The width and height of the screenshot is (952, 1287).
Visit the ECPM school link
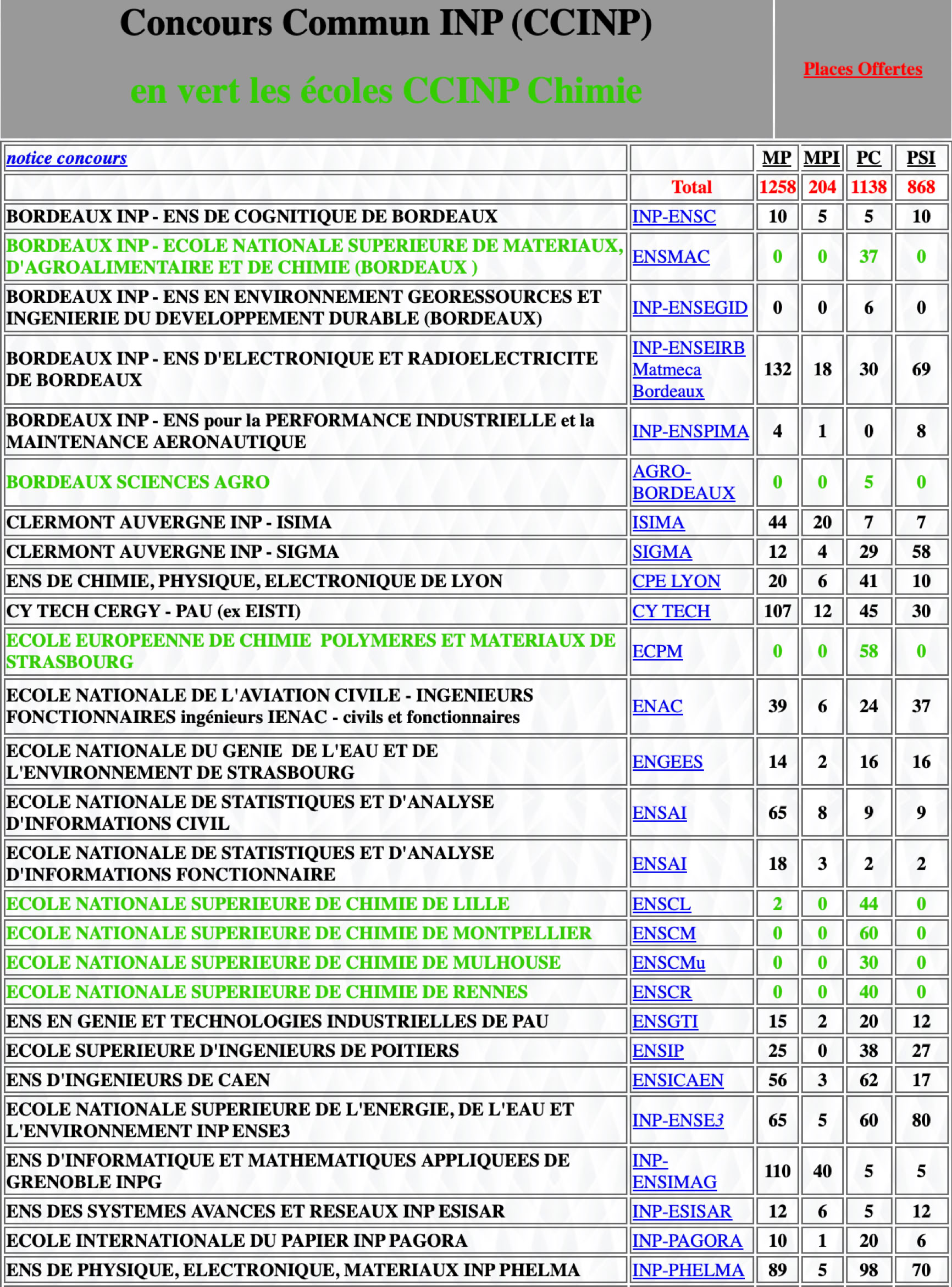[657, 651]
